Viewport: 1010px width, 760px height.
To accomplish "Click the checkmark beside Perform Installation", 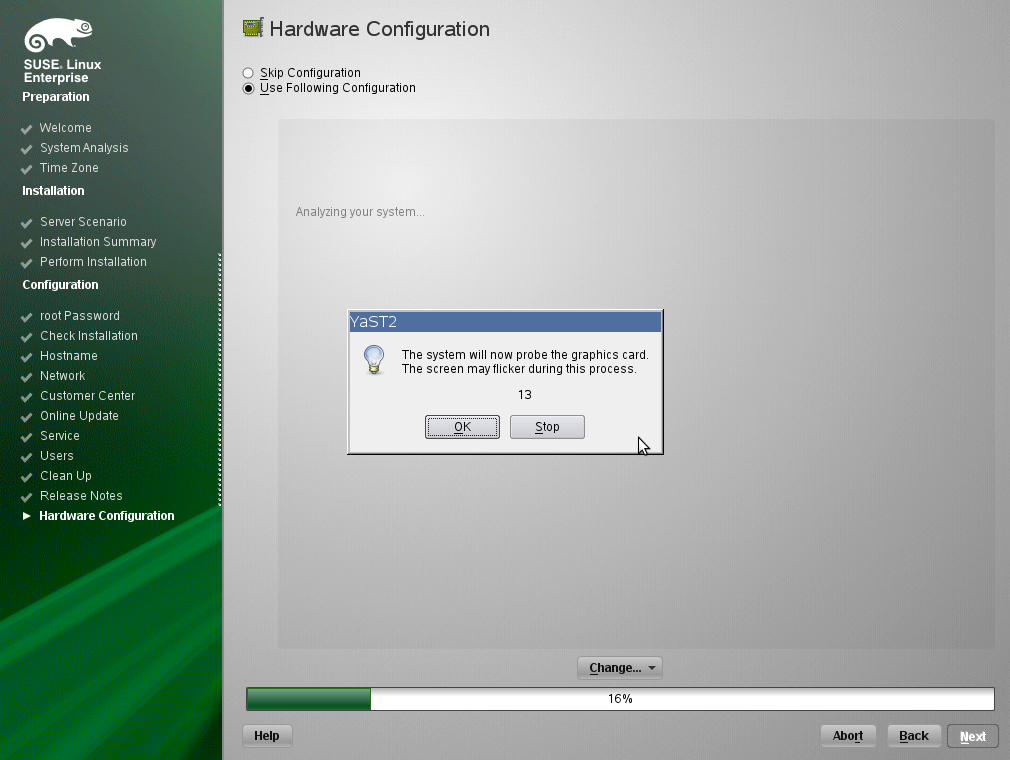I will coord(26,263).
